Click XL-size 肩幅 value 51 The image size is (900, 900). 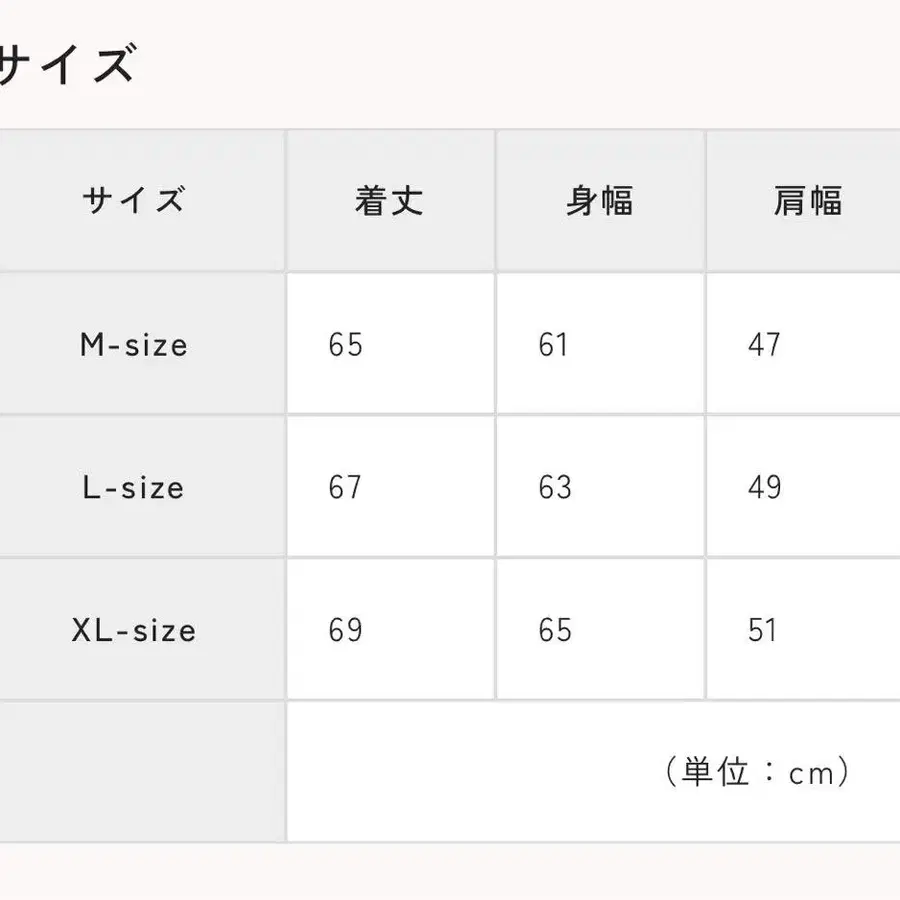(763, 632)
